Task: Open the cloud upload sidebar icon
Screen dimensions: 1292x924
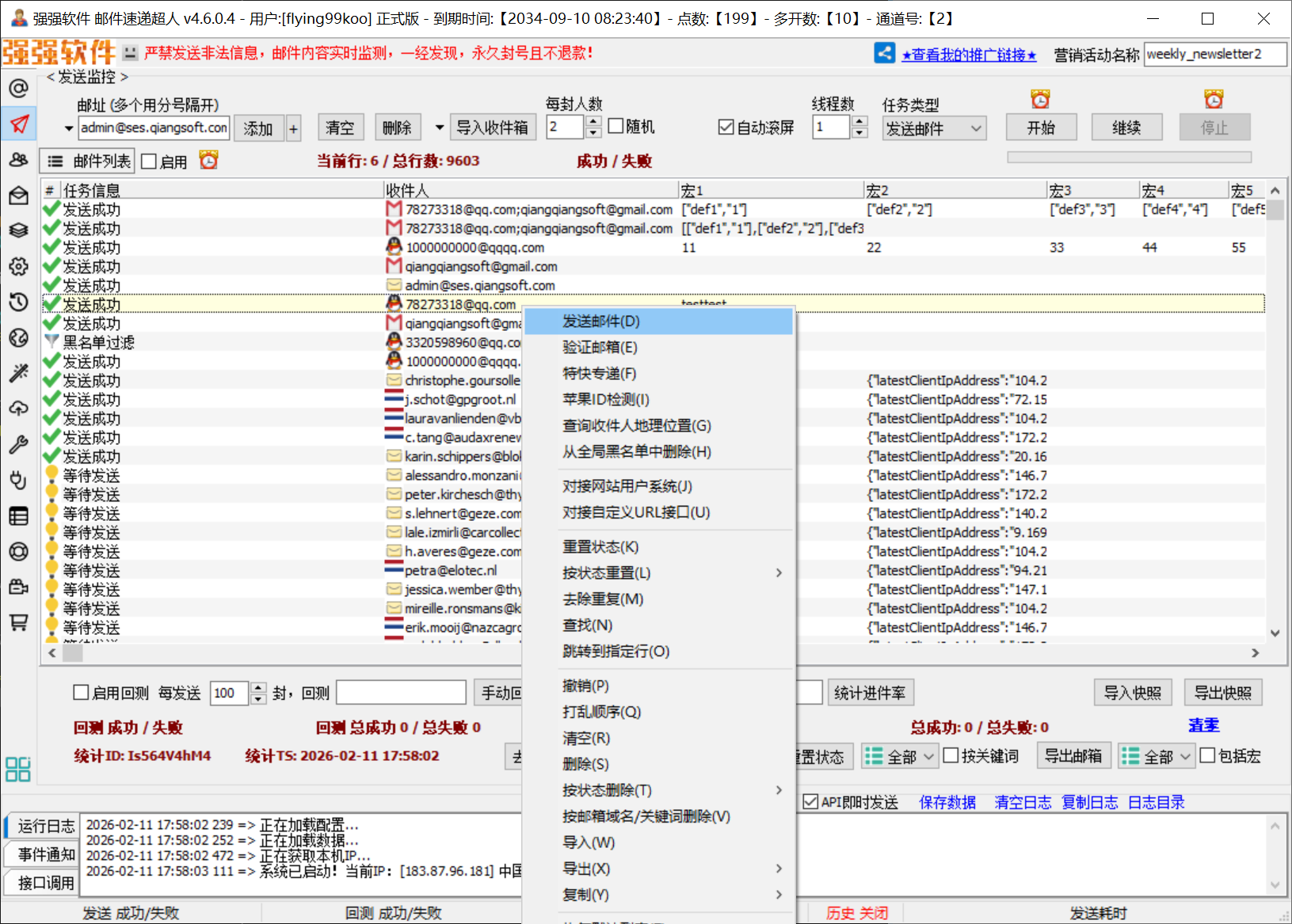Action: click(18, 409)
